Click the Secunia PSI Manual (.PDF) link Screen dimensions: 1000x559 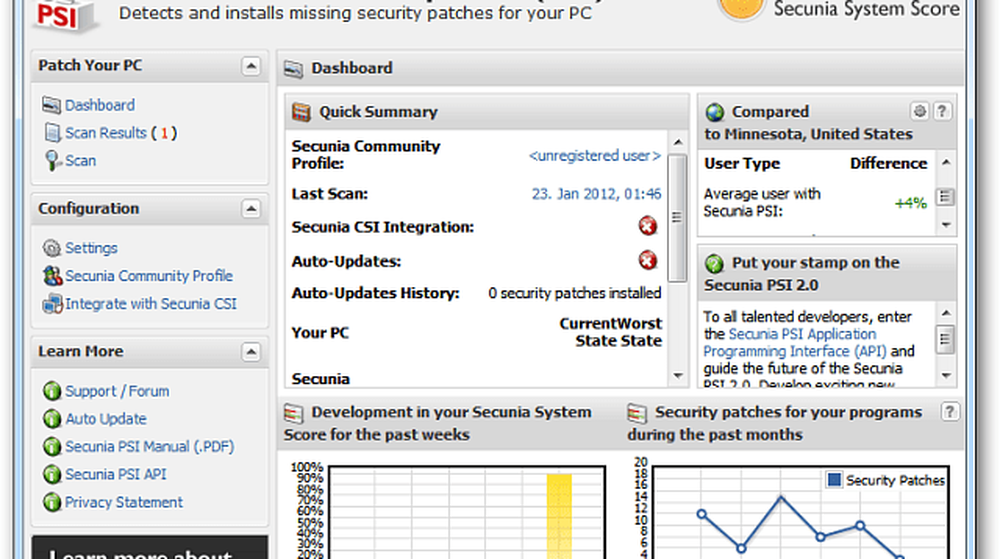tap(149, 447)
